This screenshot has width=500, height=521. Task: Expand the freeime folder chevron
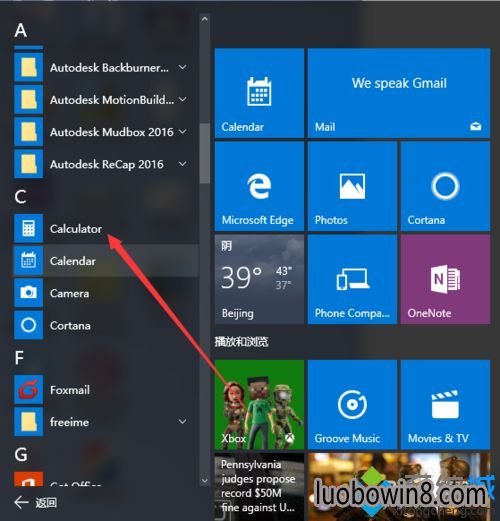(x=182, y=422)
